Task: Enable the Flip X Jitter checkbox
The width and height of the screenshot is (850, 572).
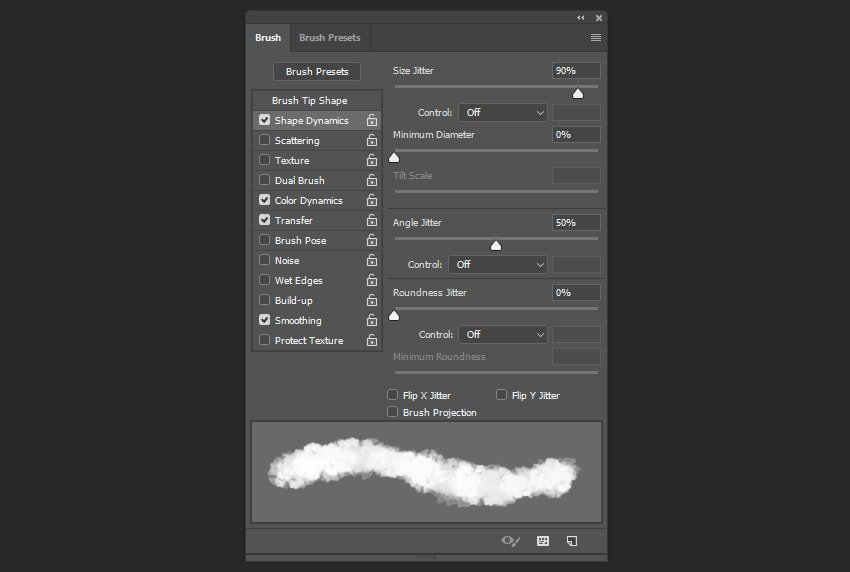Action: [393, 395]
